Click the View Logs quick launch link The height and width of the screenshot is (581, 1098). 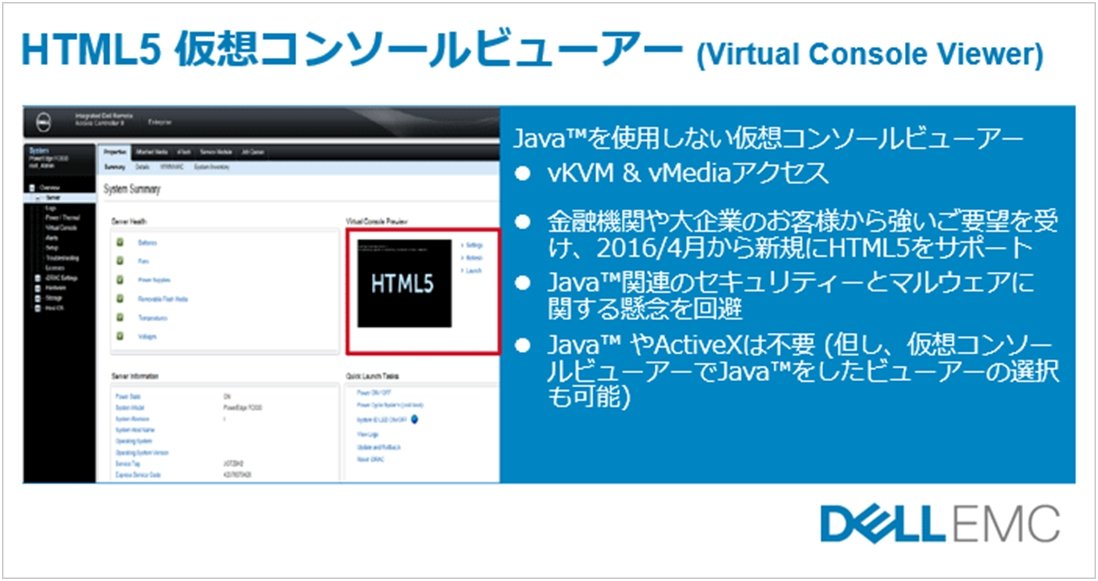(x=368, y=435)
